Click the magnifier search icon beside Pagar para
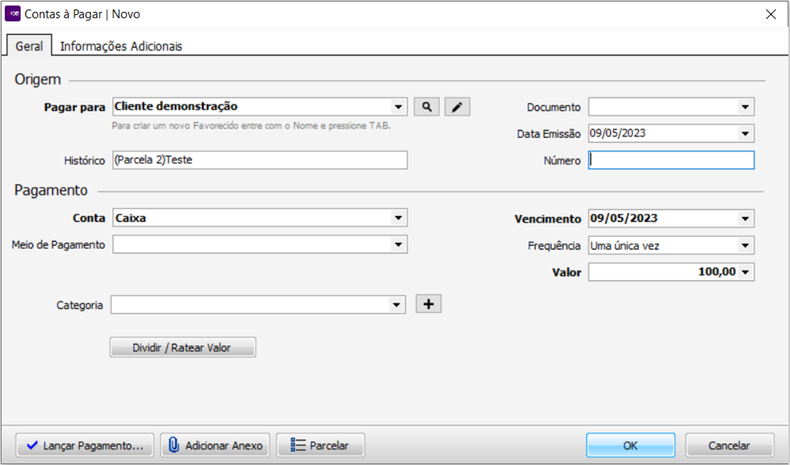The width and height of the screenshot is (790, 465). (x=427, y=107)
